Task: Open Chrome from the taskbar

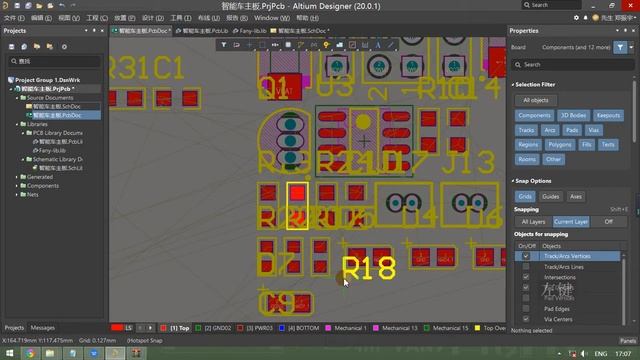Action: pos(31,353)
